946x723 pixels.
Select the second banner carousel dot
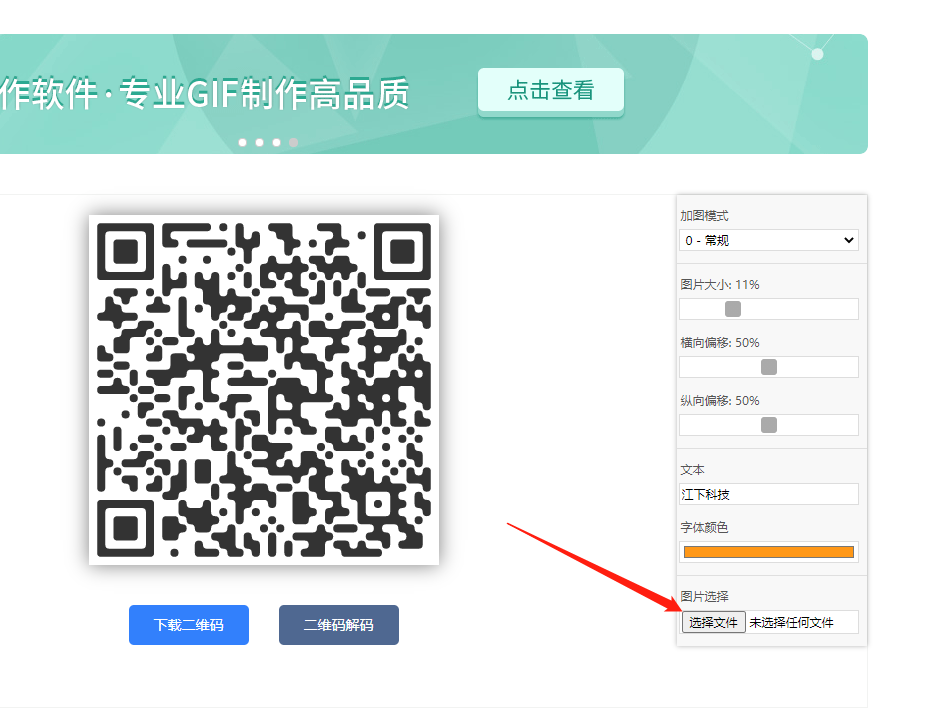[259, 142]
